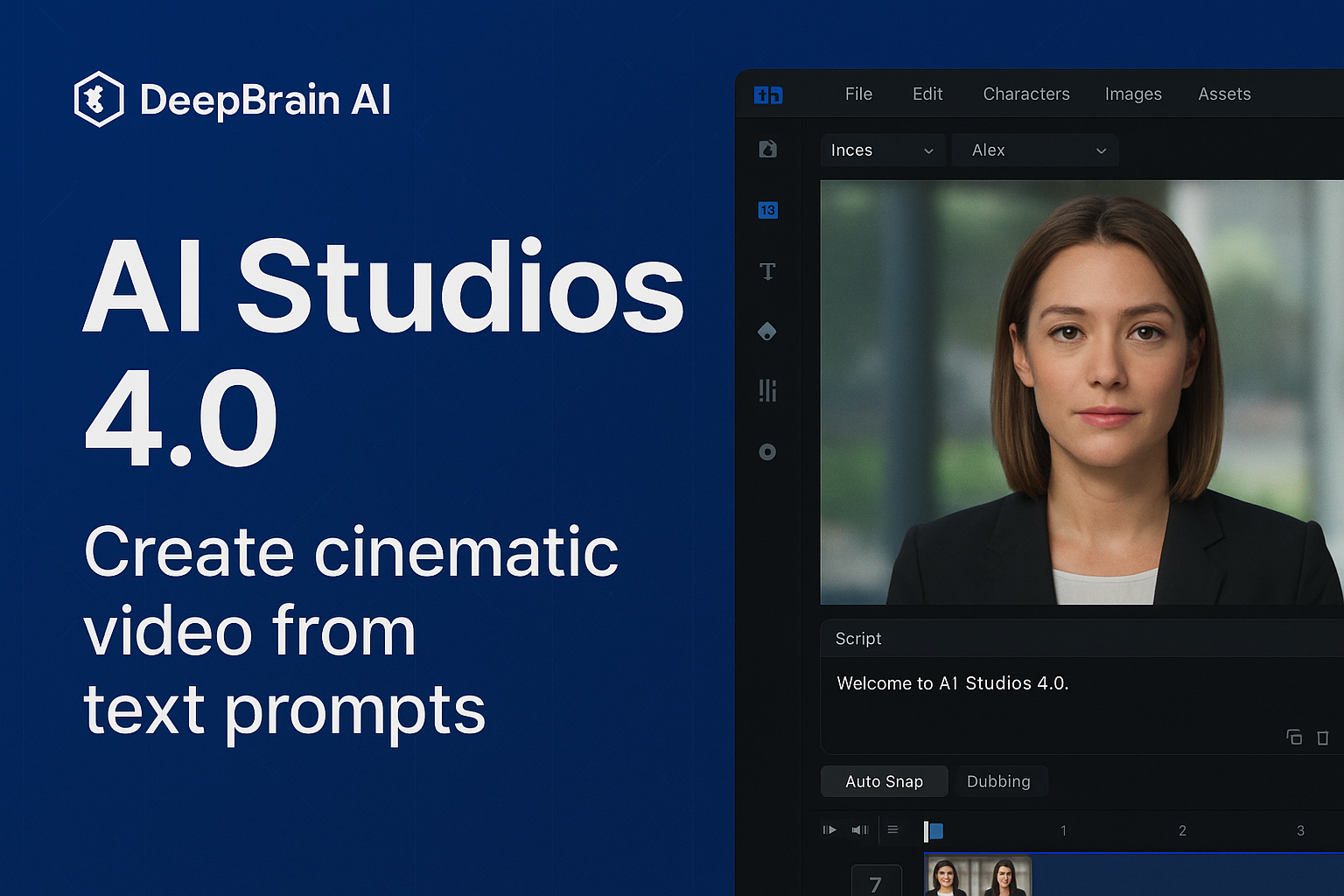The height and width of the screenshot is (896, 1344).
Task: Select the avatar clip thumbnail in timeline
Action: 978,876
